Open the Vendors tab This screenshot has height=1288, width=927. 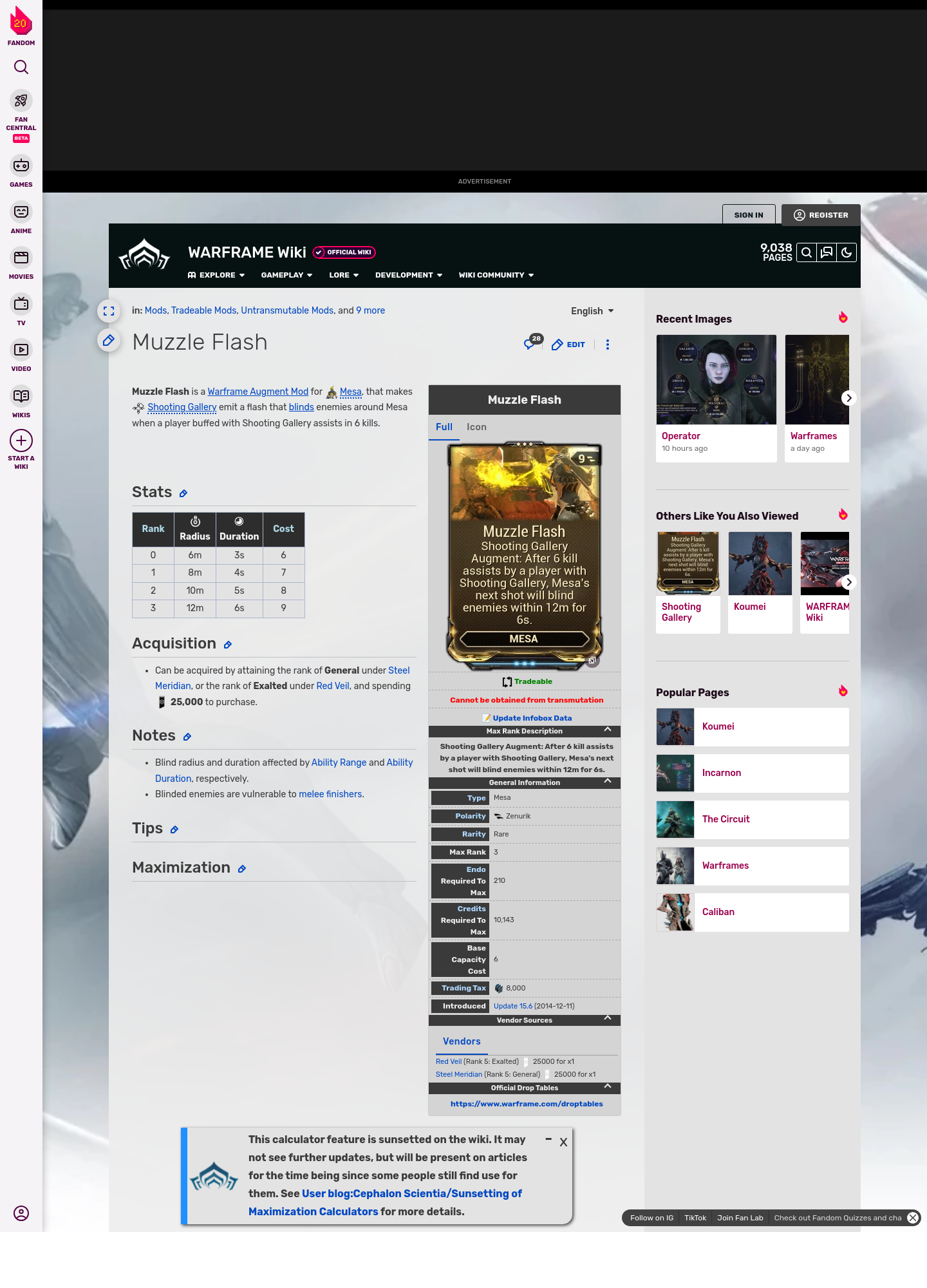[x=462, y=1041]
